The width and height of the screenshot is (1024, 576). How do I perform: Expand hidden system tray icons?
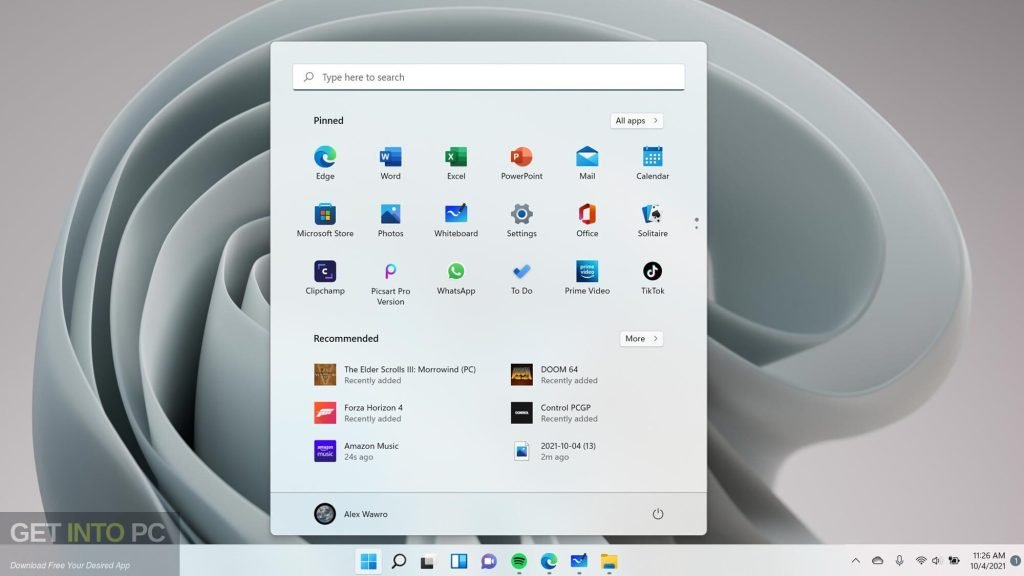[x=856, y=560]
